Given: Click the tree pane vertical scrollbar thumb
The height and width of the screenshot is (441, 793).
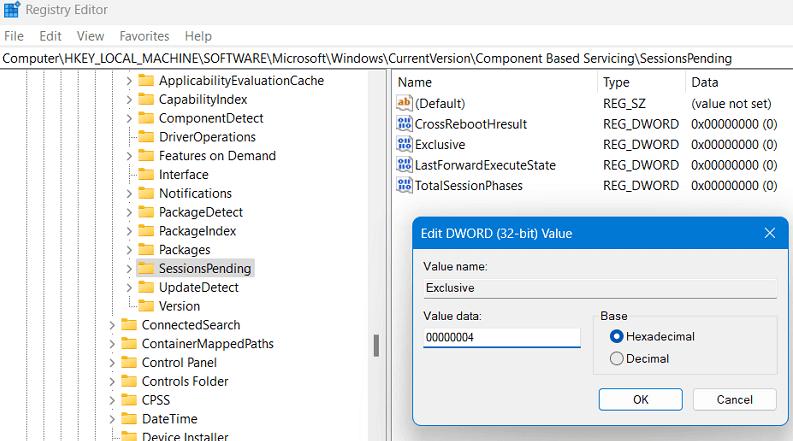Looking at the screenshot, I should coord(376,345).
